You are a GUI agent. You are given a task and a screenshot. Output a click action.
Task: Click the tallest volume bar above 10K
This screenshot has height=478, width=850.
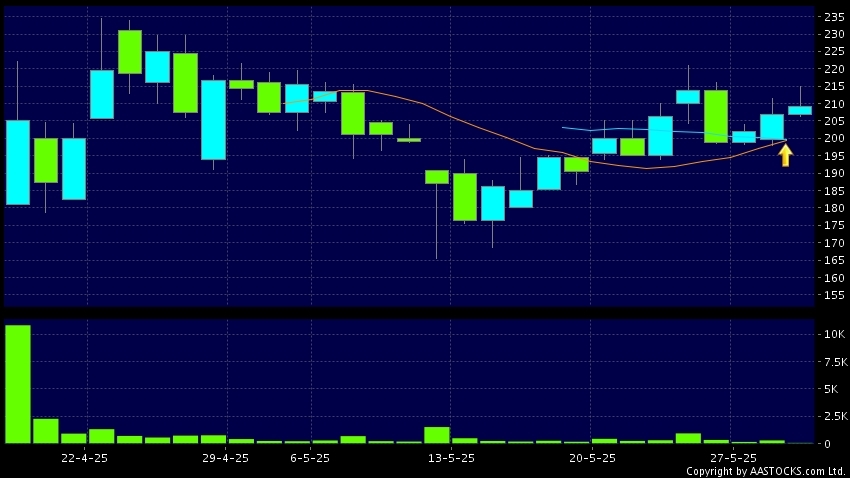18,384
